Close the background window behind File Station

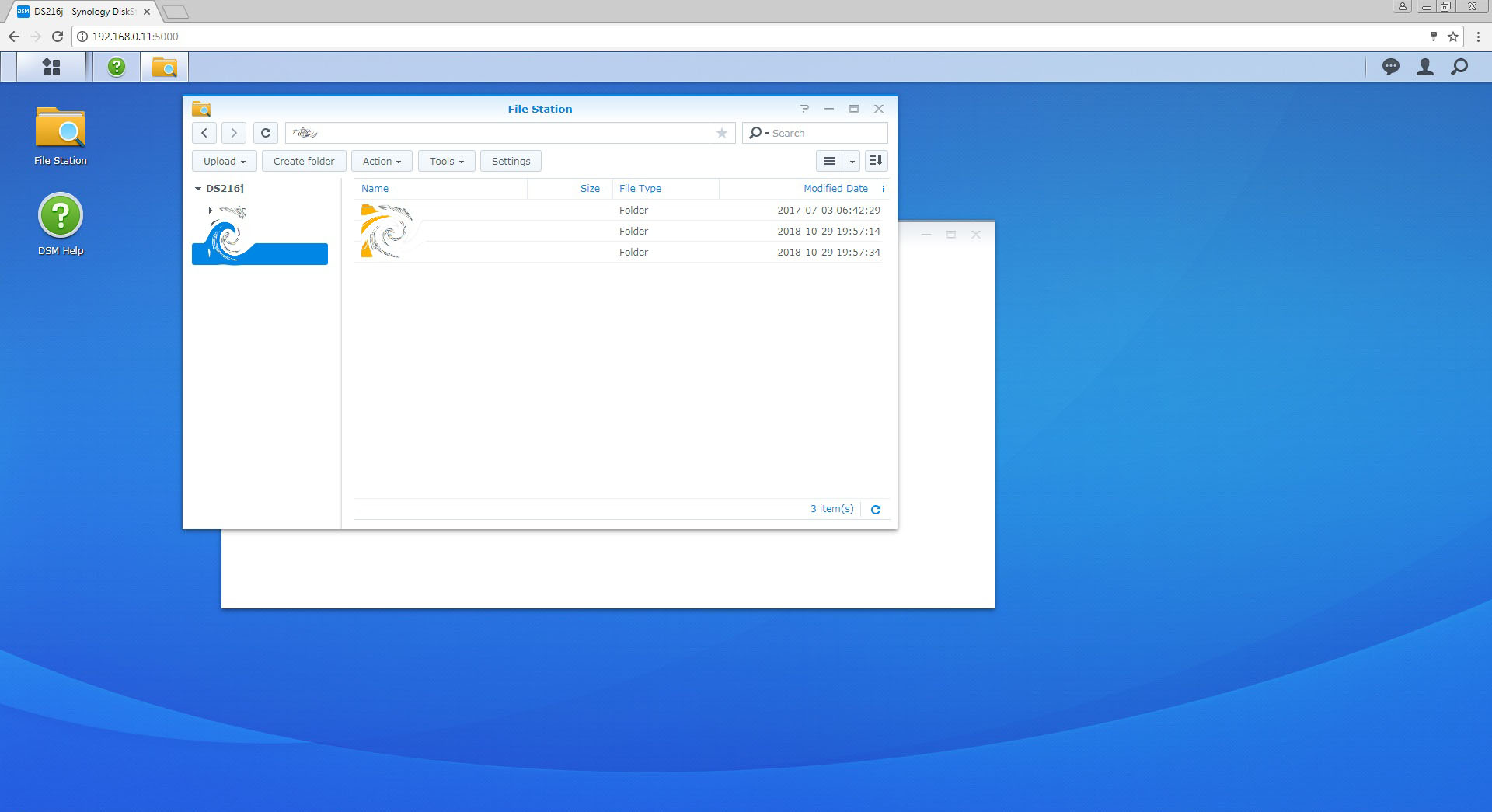click(x=976, y=235)
